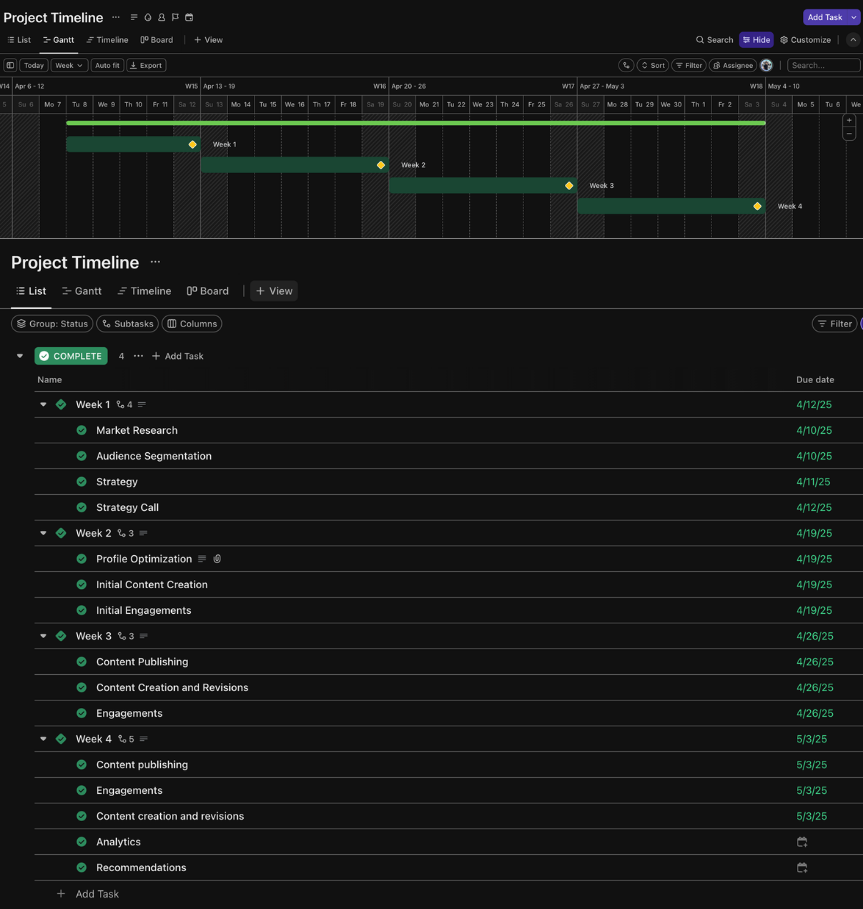Open the ellipsis menu next to COMPLETE group
The image size is (863, 909).
coord(138,356)
